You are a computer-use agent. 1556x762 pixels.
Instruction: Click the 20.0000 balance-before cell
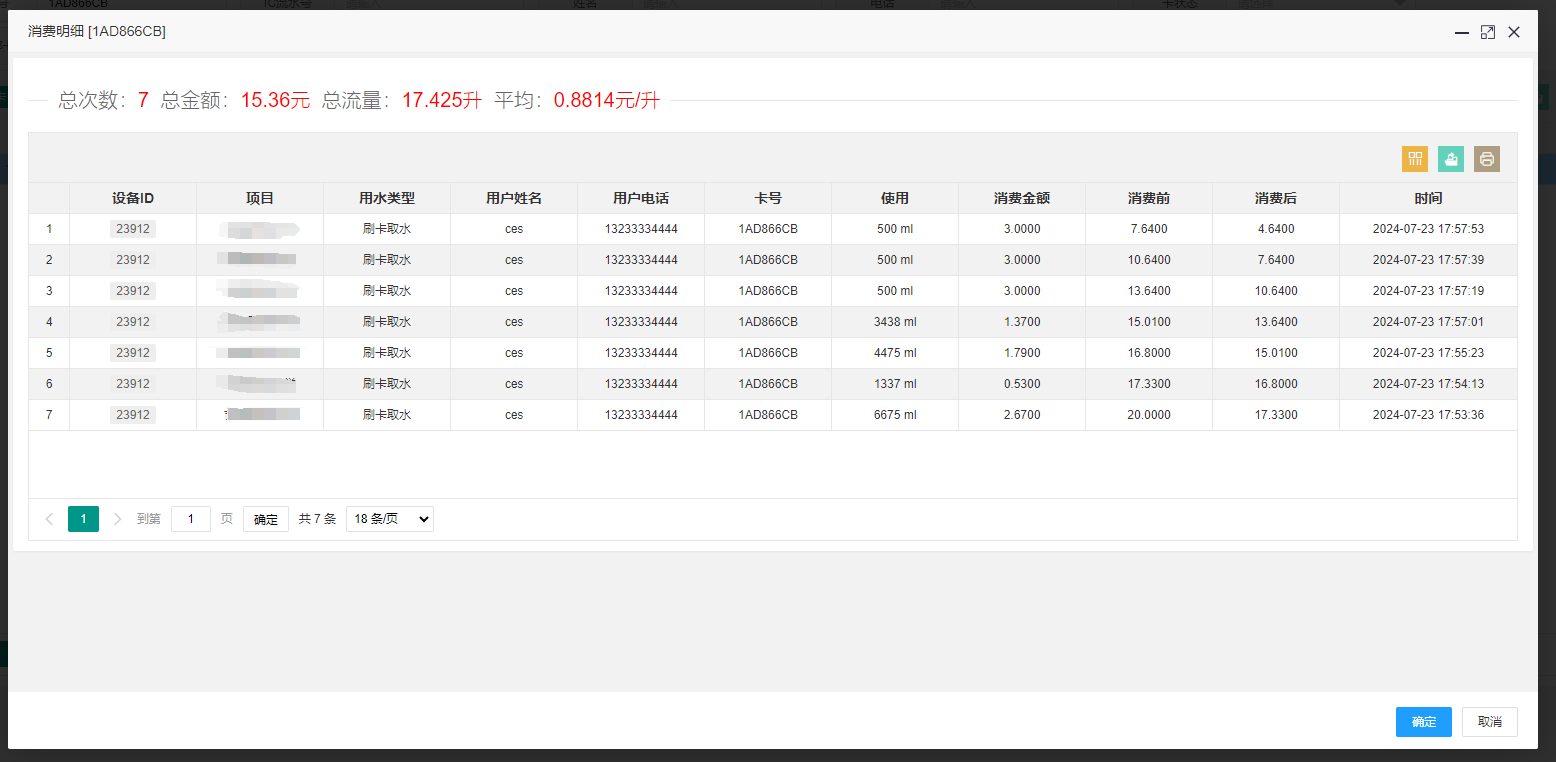1149,415
